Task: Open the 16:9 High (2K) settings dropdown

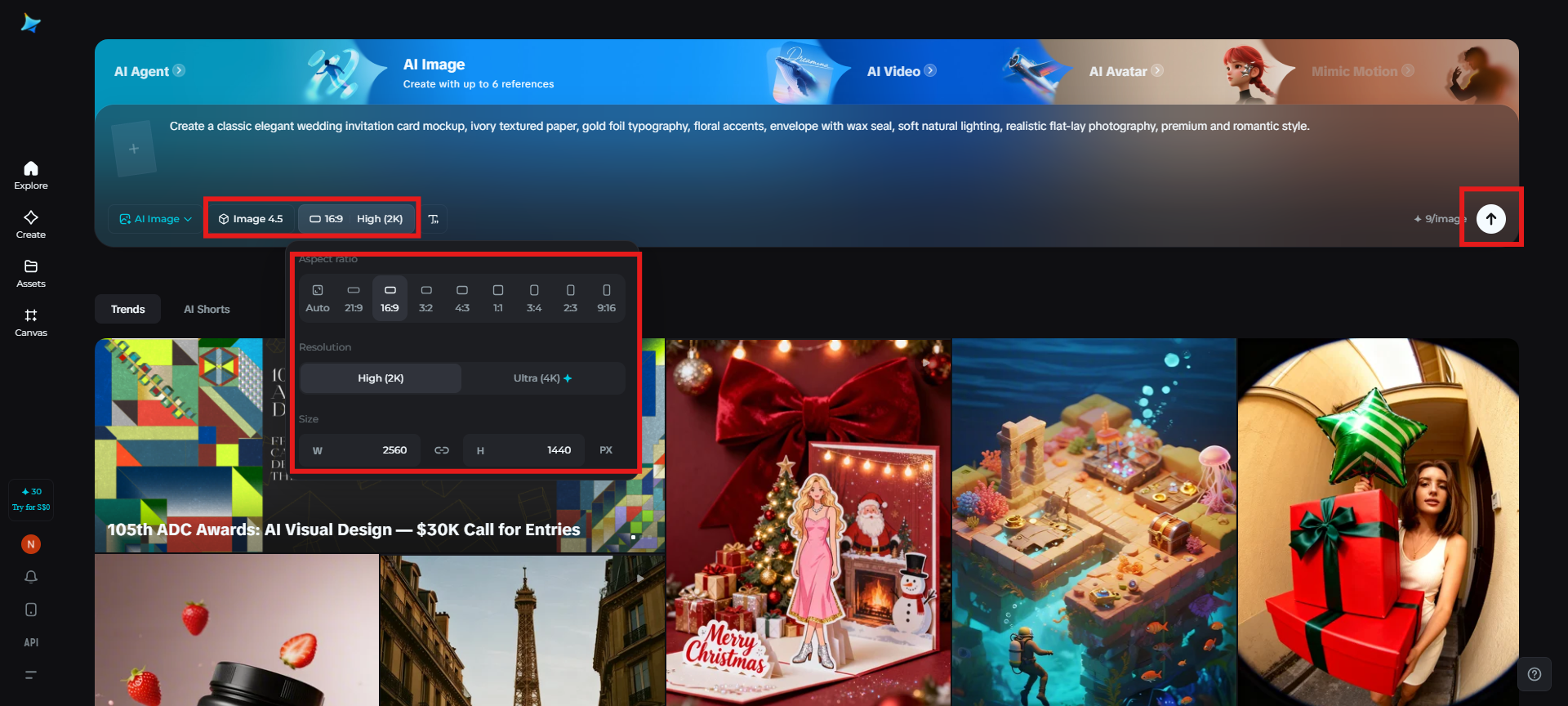Action: click(x=356, y=219)
